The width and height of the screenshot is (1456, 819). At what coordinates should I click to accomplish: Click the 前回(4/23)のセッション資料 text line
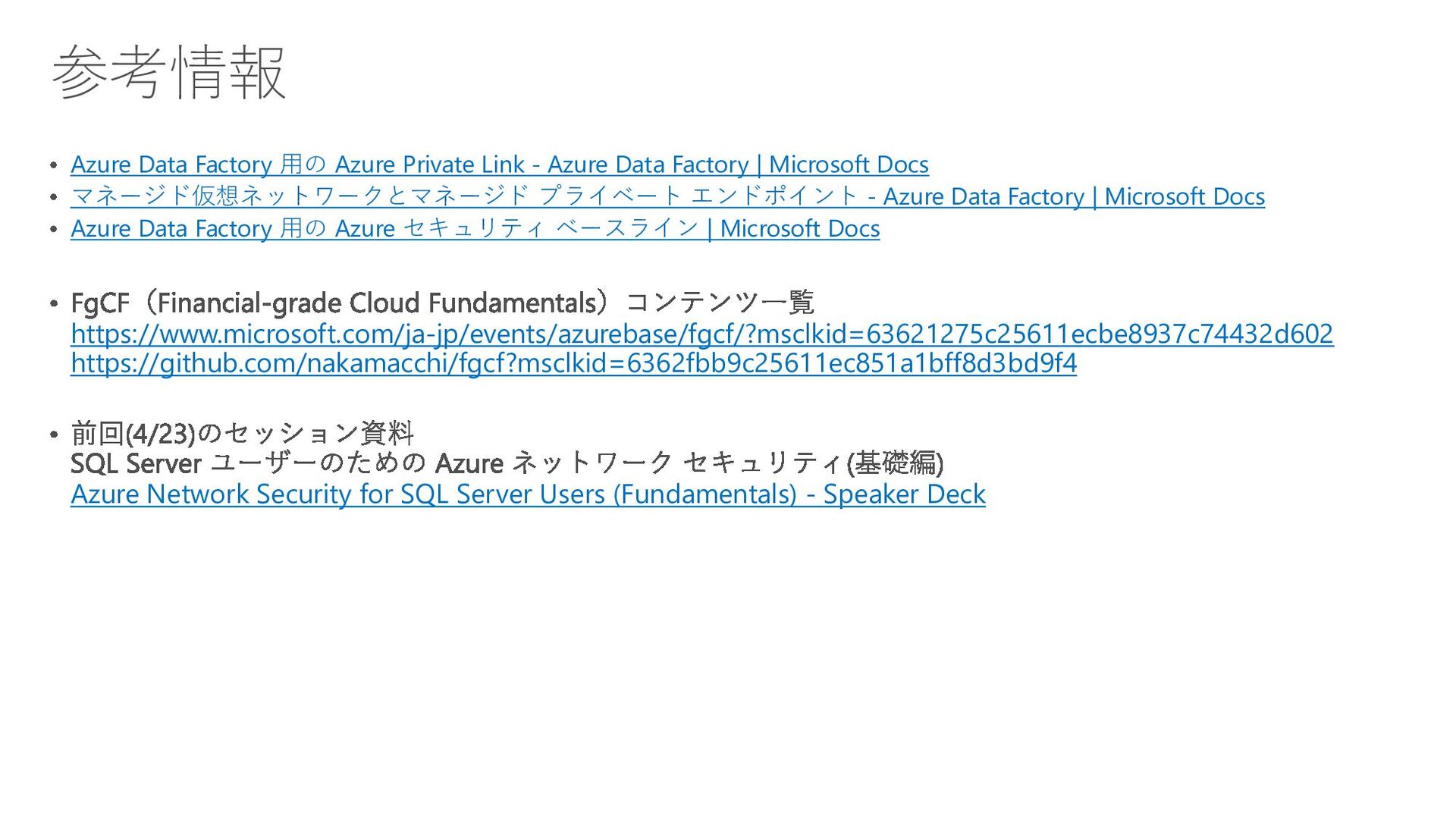point(243,434)
